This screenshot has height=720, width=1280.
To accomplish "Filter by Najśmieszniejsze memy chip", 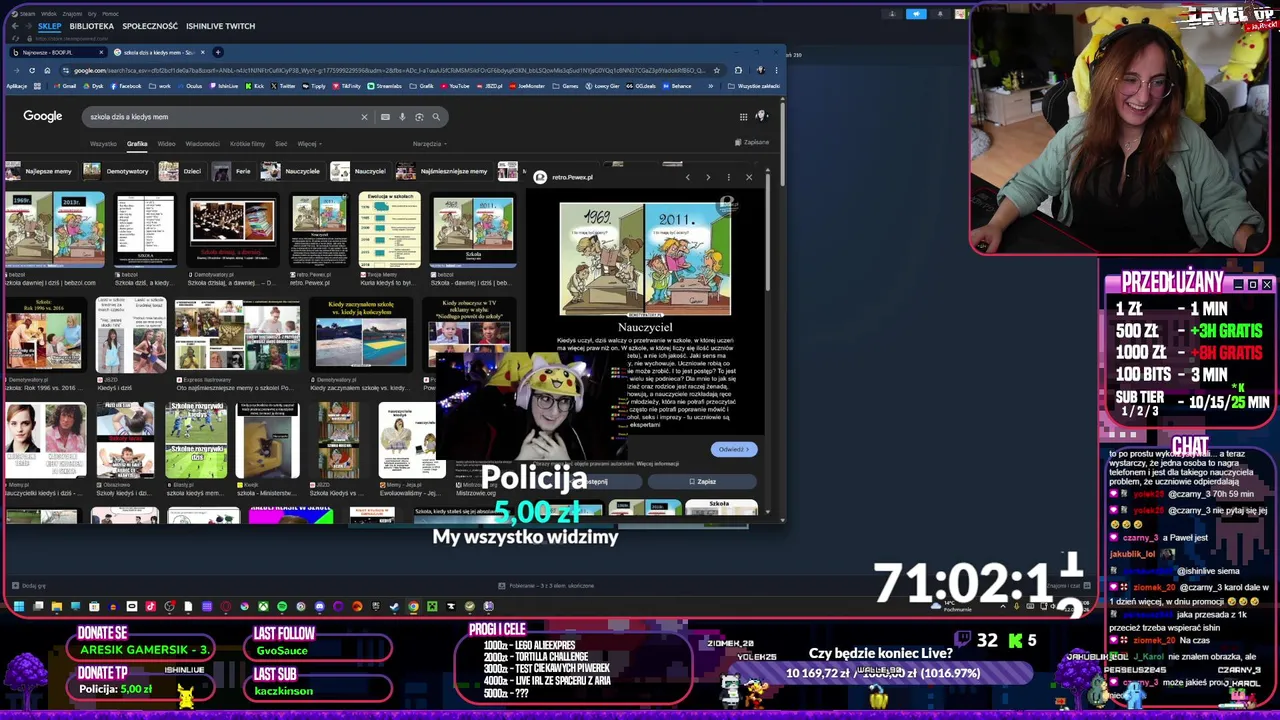I will tap(443, 171).
